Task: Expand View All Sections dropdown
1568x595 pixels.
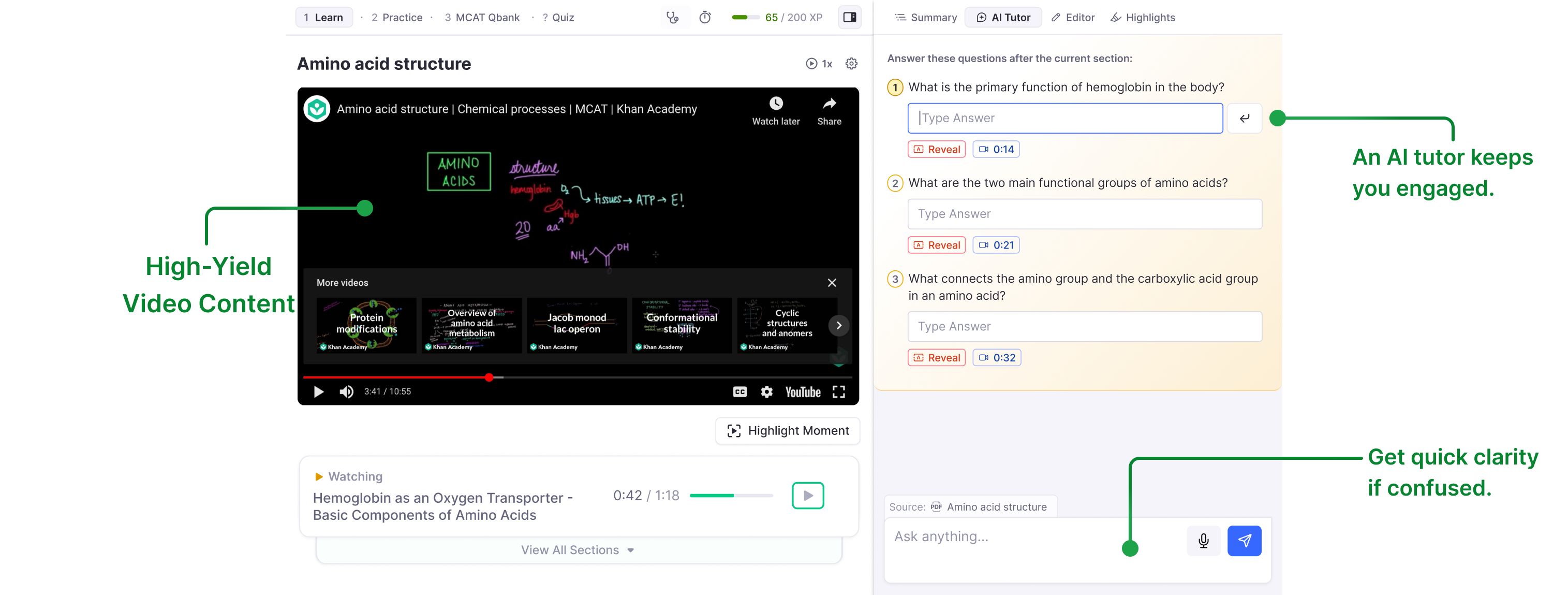Action: pos(578,550)
